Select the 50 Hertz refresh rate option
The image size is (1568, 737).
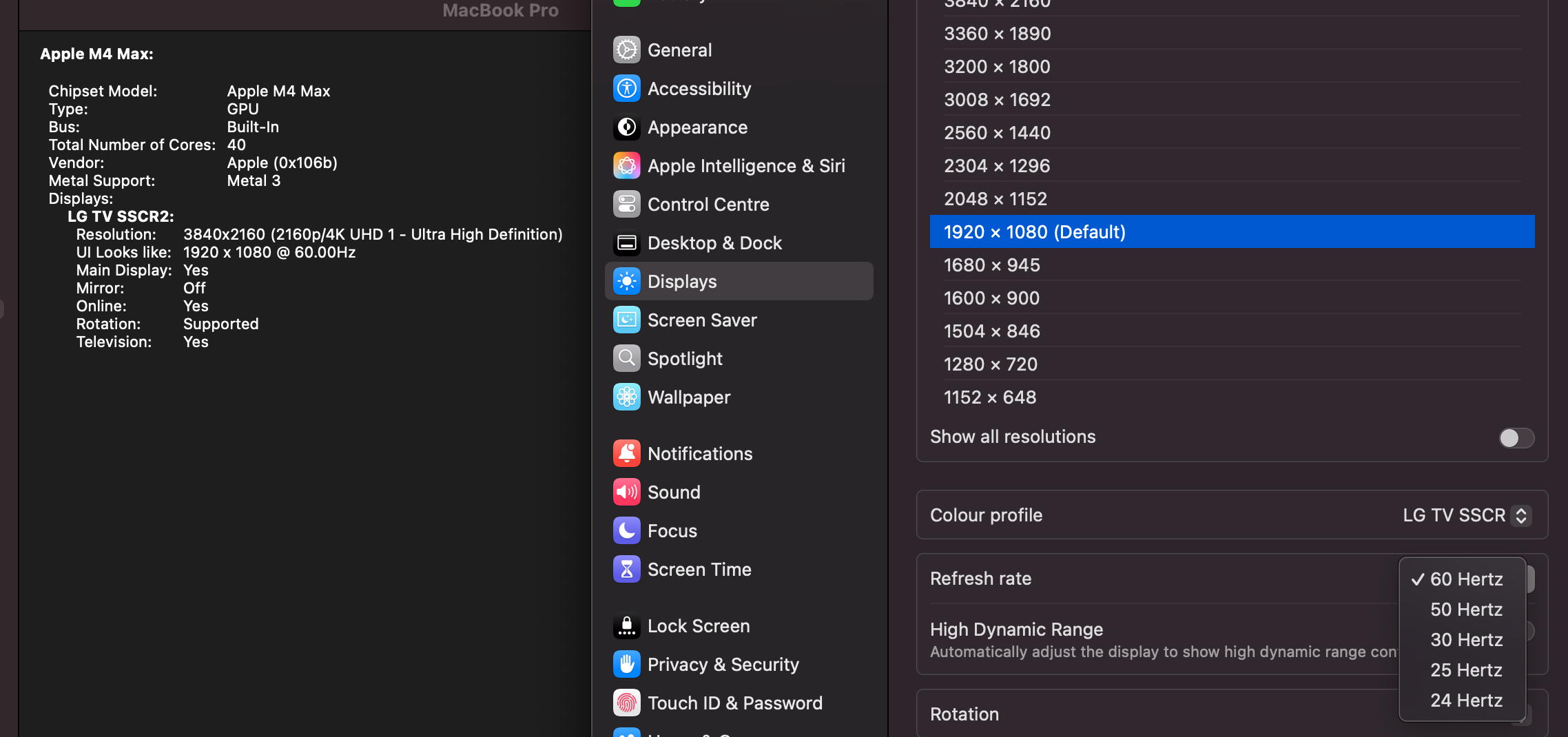(1467, 609)
